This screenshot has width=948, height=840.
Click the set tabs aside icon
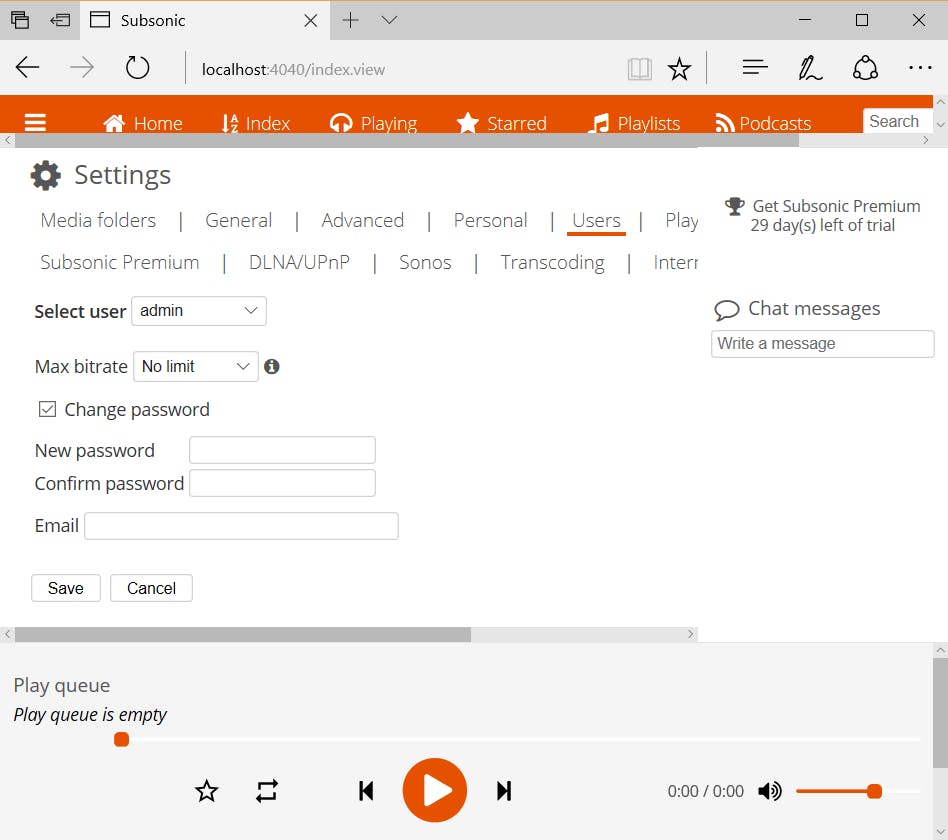pyautogui.click(x=59, y=21)
